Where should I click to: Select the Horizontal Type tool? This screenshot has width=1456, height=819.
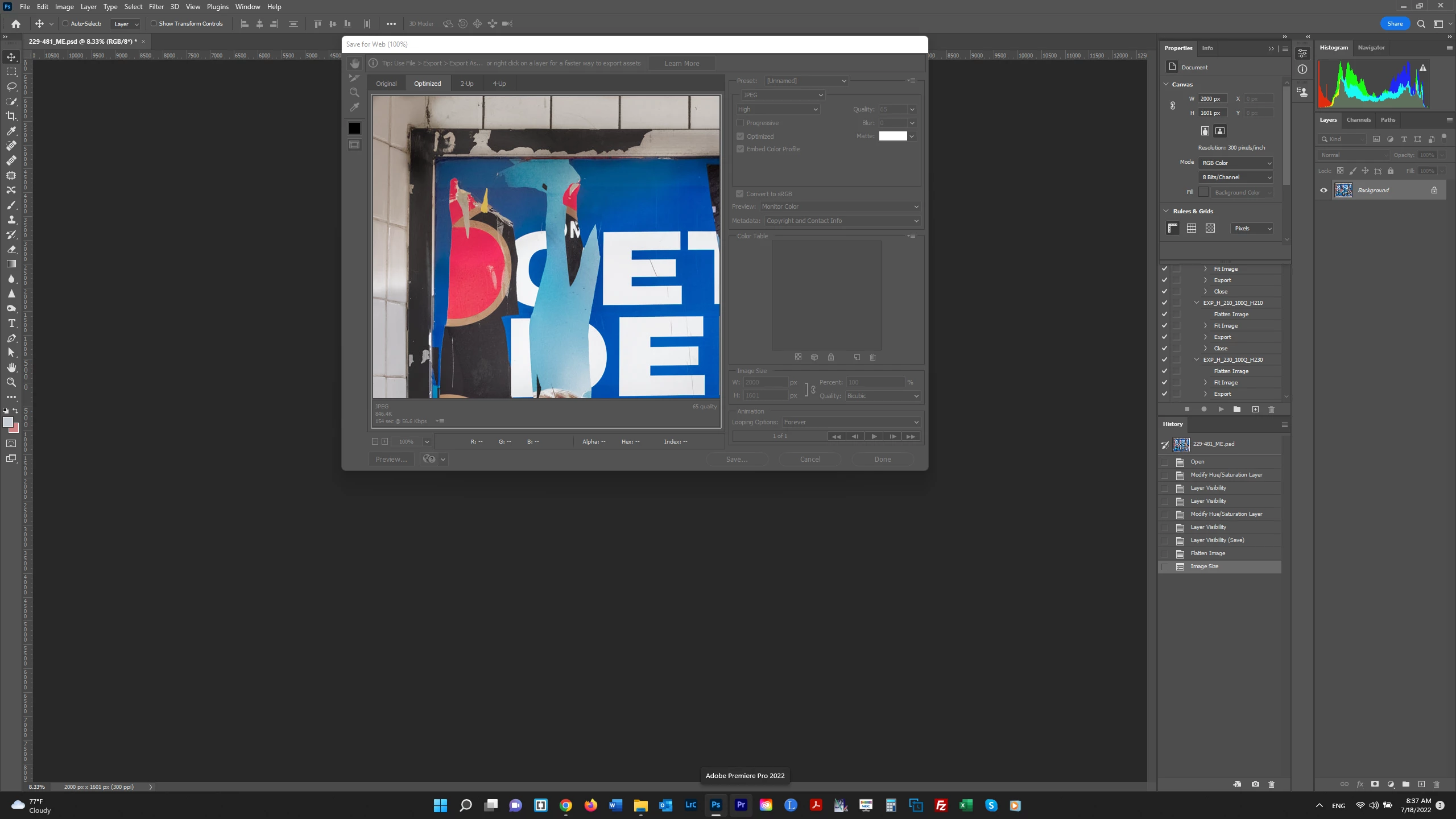coord(11,323)
